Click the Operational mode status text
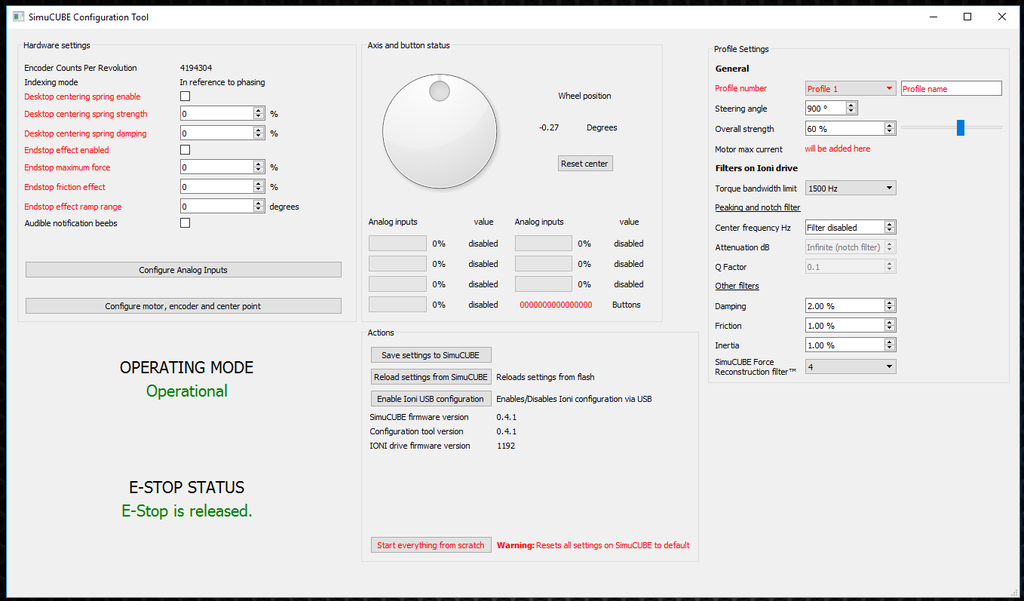The width and height of the screenshot is (1024, 601). [x=187, y=391]
